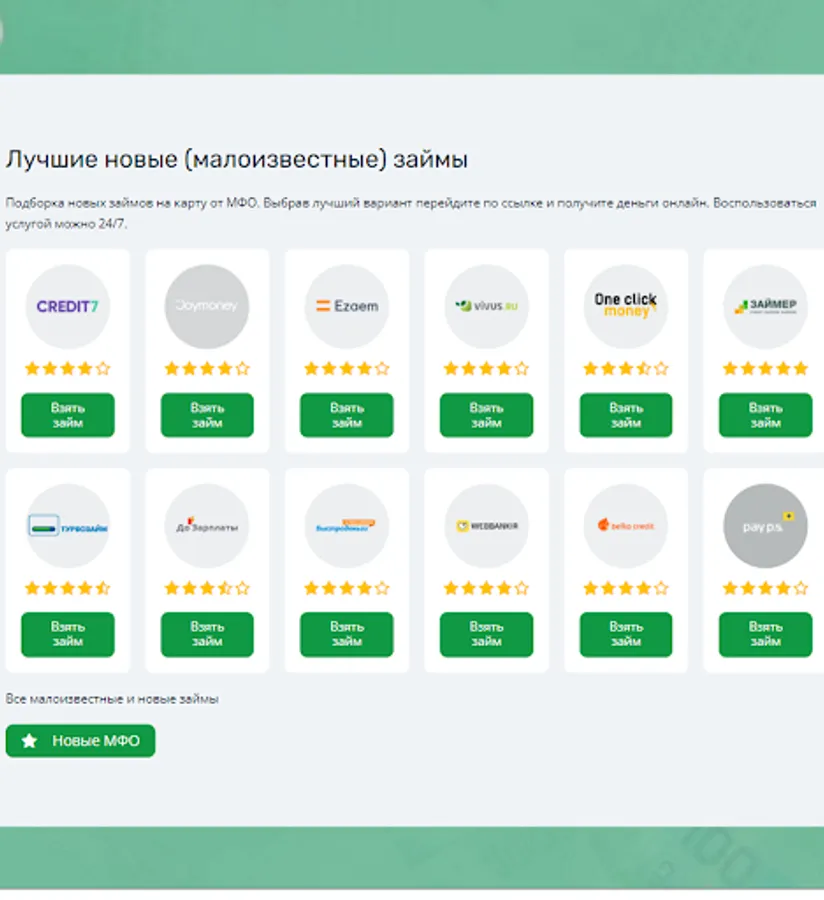Click the star rating under Joymoney
The width and height of the screenshot is (824, 900).
tap(207, 368)
